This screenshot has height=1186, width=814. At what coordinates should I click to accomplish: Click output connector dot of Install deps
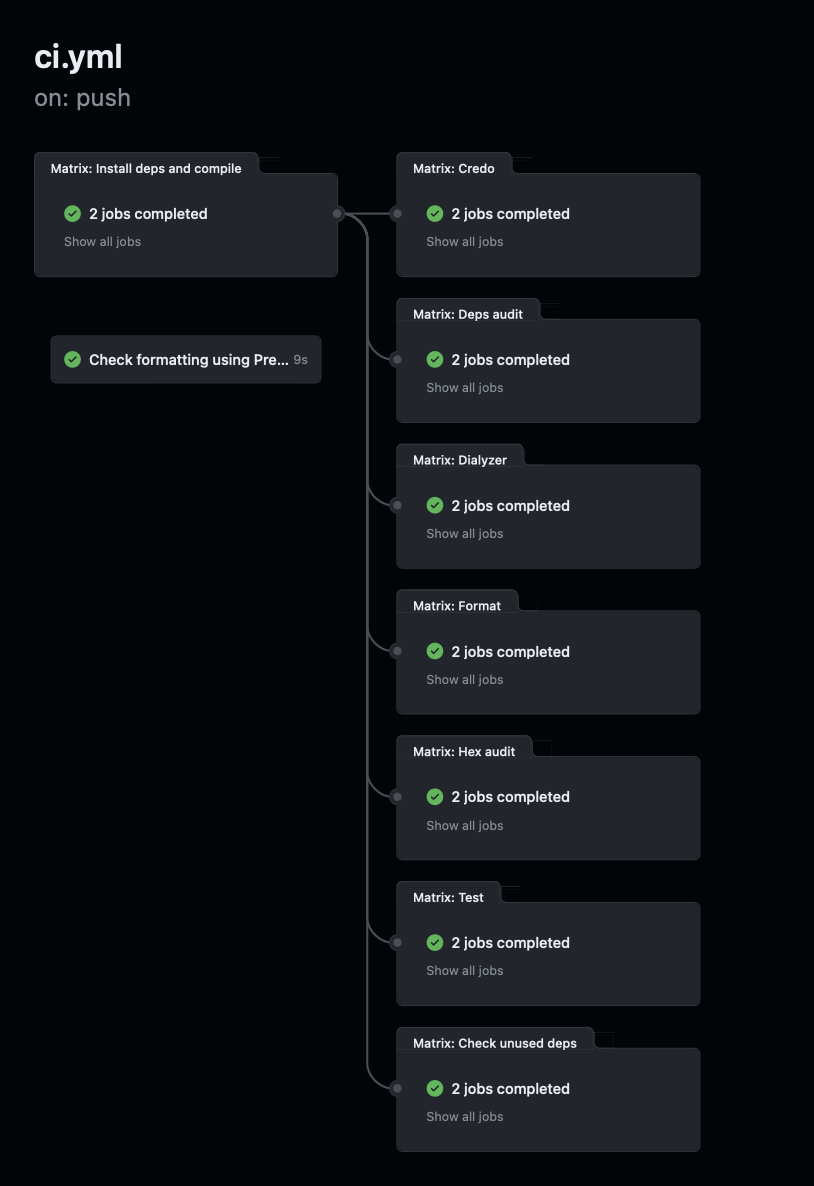pyautogui.click(x=338, y=213)
